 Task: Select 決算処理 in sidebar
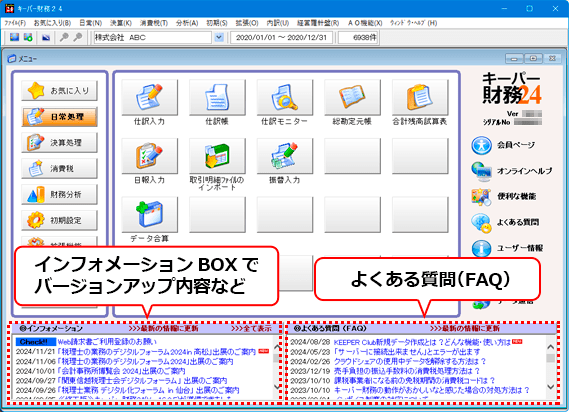pos(60,143)
